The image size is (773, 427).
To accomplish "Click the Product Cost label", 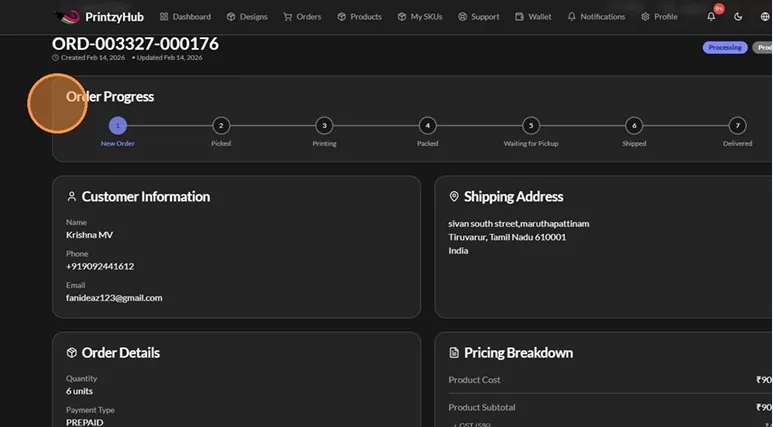I will [474, 380].
